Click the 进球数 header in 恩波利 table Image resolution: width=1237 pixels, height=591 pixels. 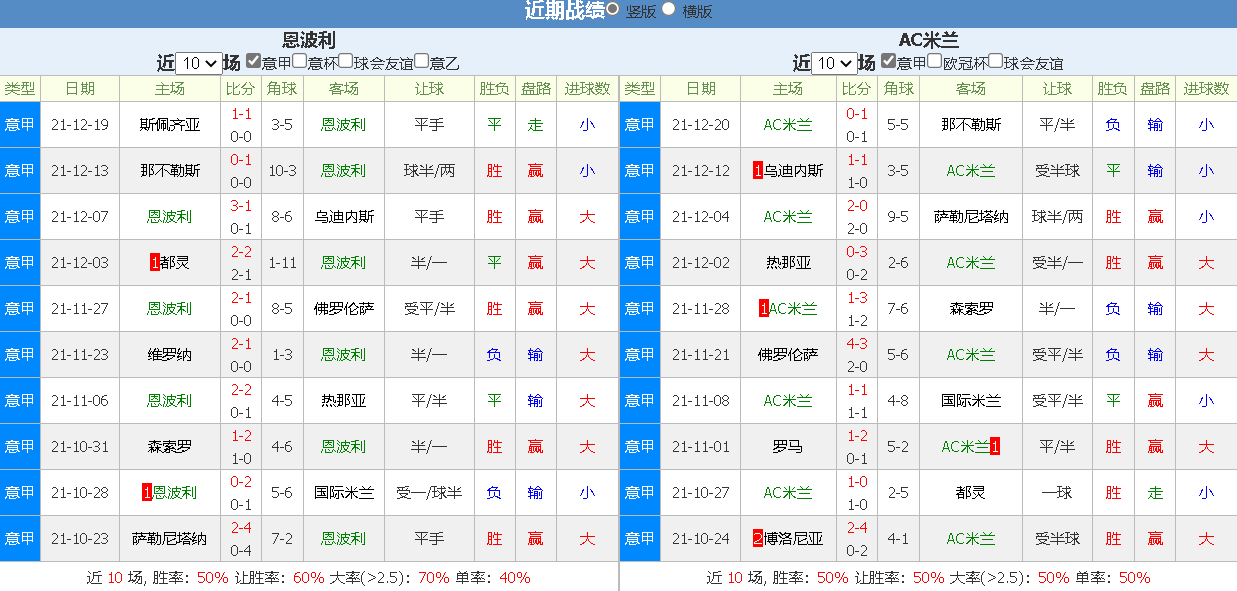[x=587, y=89]
